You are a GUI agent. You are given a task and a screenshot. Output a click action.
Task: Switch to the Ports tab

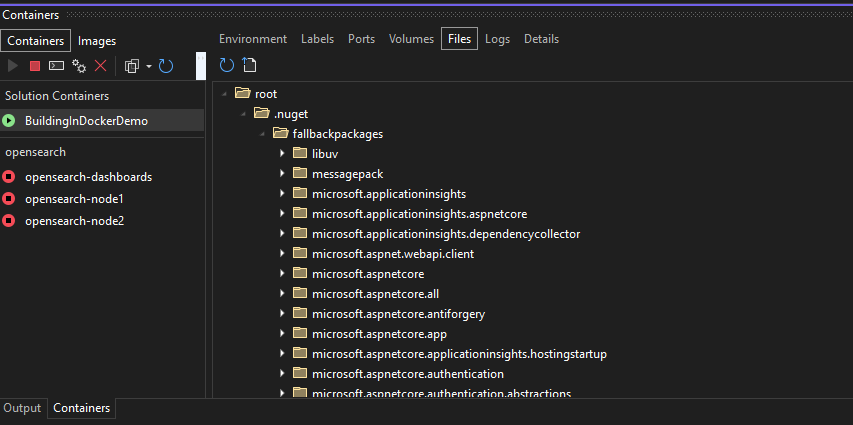(361, 39)
